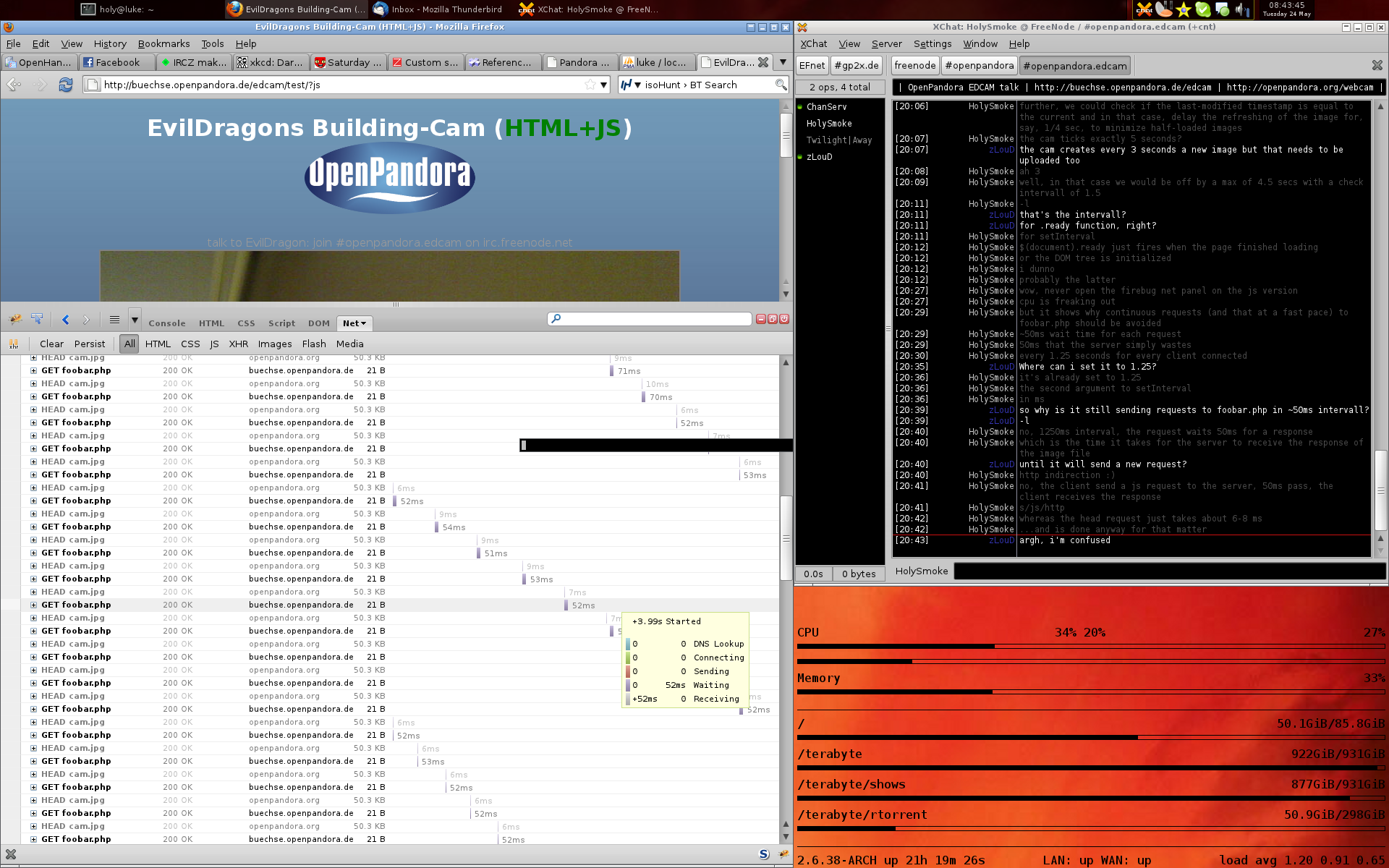Turn off Firebug using red power icon

click(x=784, y=319)
